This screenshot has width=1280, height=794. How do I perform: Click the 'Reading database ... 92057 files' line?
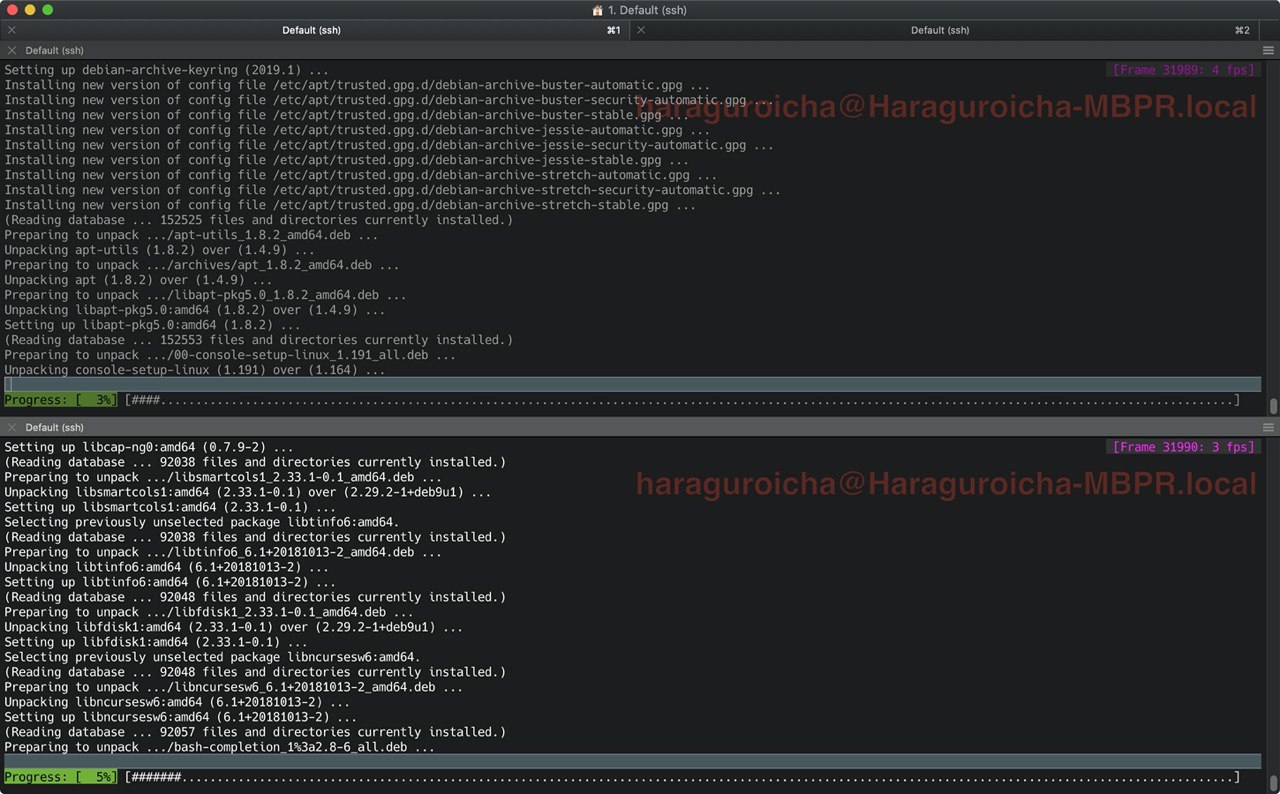tap(255, 732)
